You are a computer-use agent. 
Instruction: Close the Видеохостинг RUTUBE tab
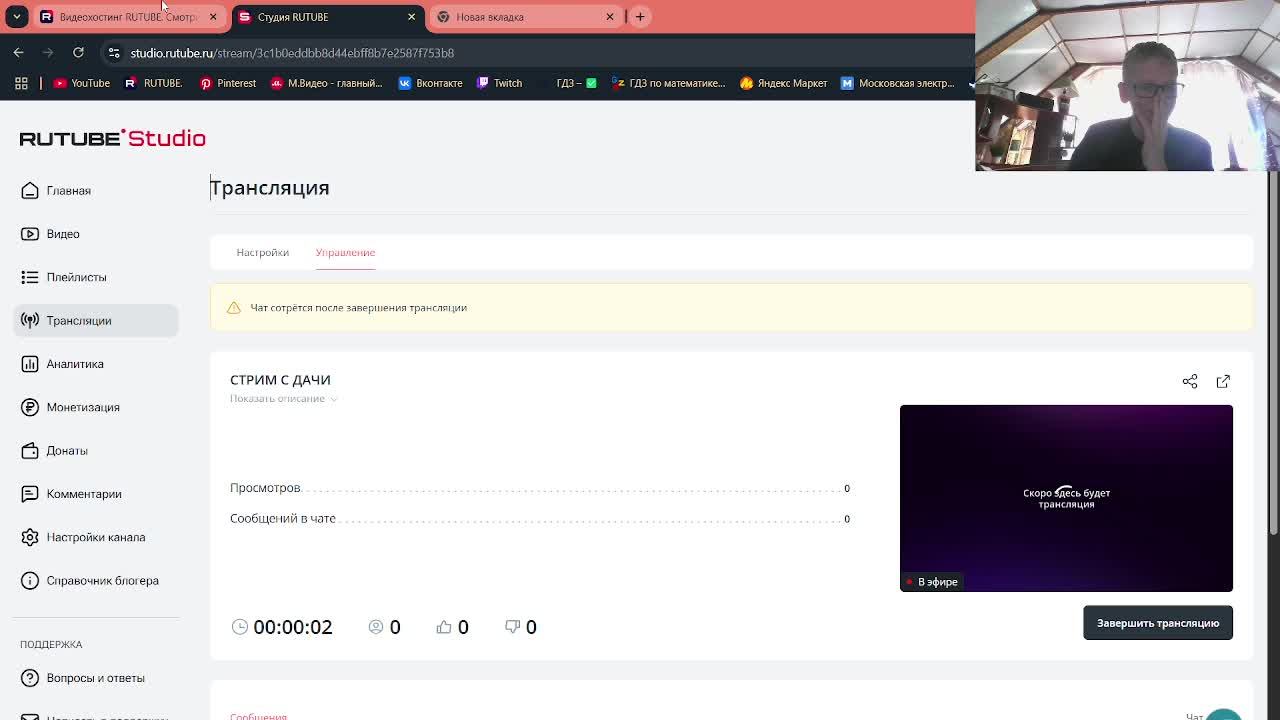(213, 17)
